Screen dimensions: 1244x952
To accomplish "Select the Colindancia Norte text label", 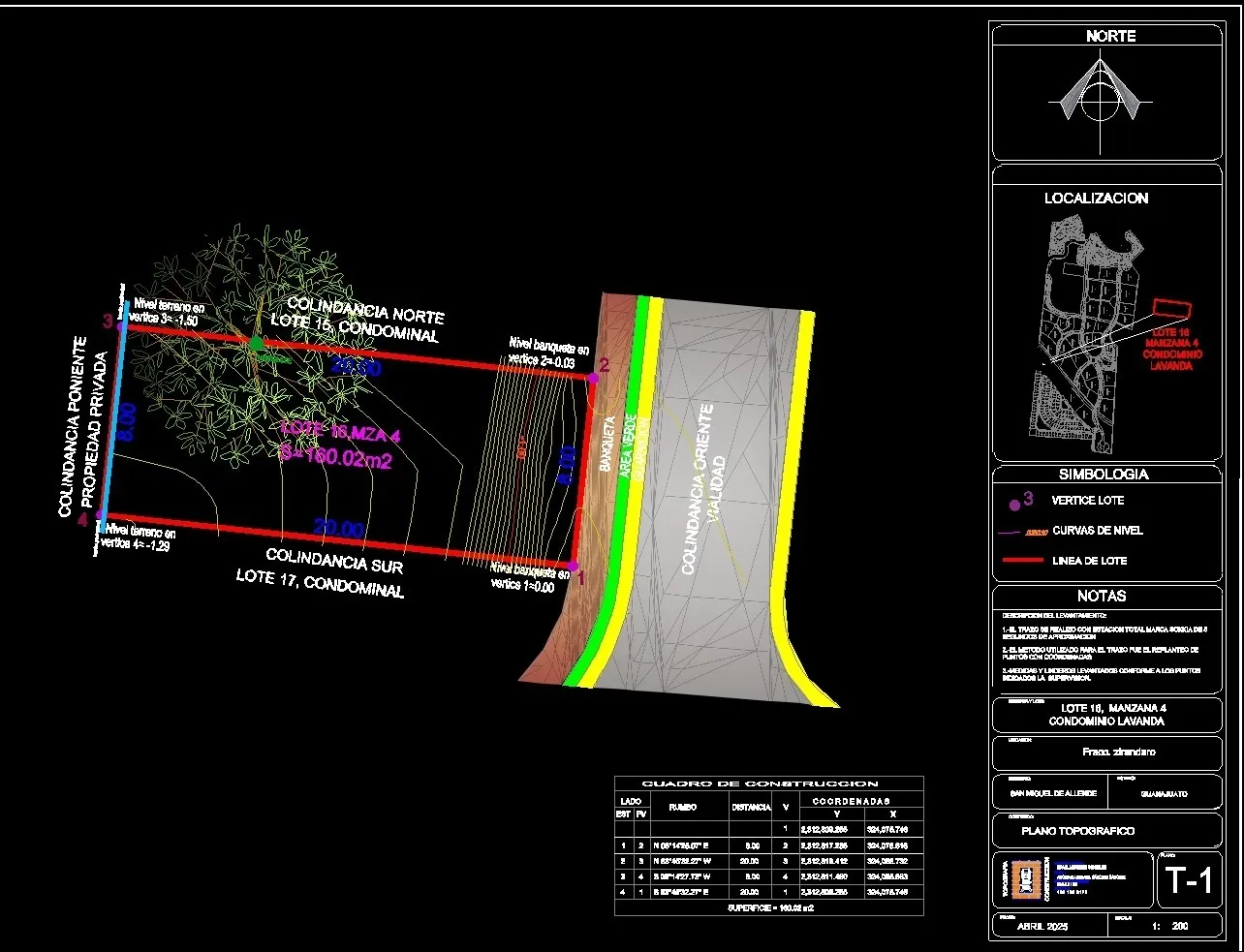I will point(364,310).
